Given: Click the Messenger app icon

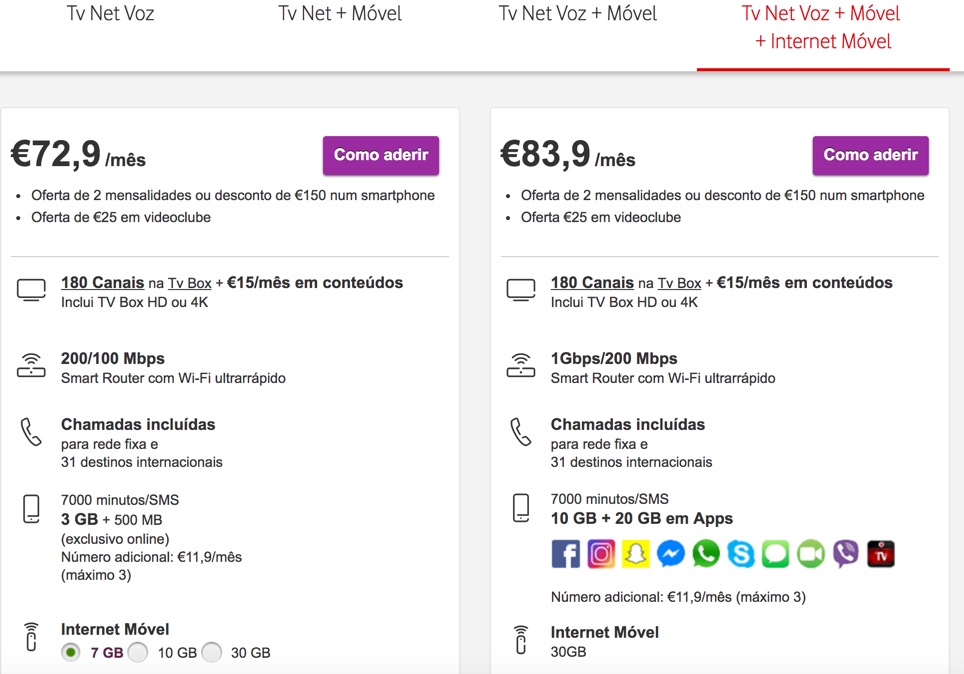Looking at the screenshot, I should coord(671,554).
